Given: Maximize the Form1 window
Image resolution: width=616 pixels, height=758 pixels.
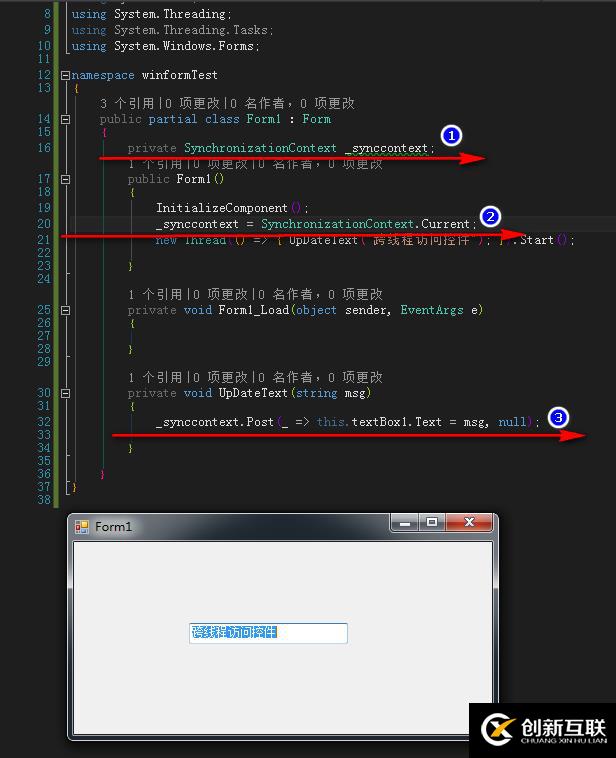Looking at the screenshot, I should (x=432, y=523).
